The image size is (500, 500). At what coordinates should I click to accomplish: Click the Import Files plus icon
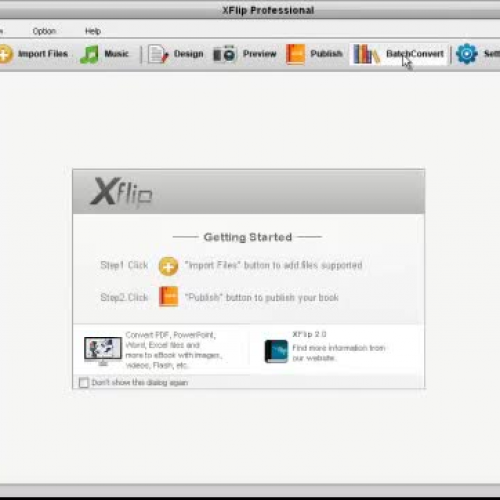coord(6,54)
